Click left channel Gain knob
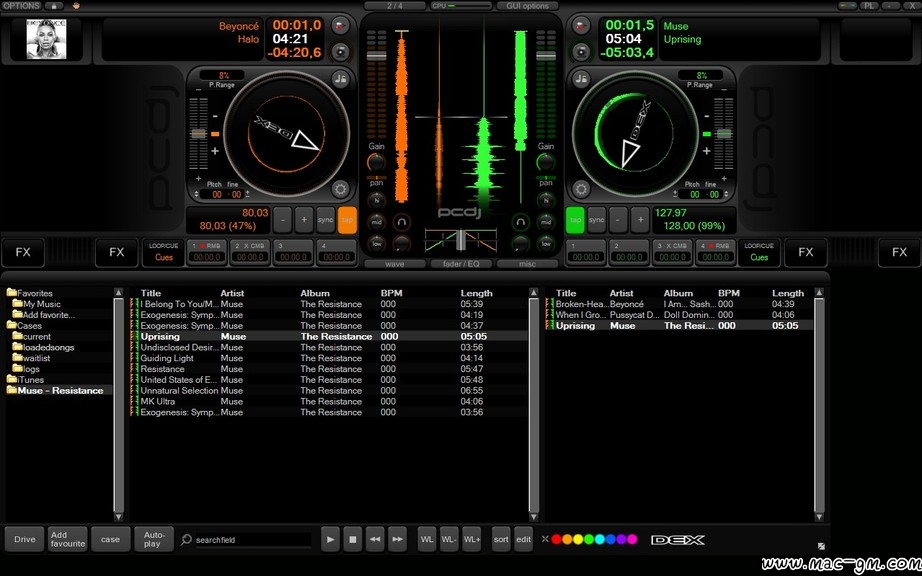Image resolution: width=922 pixels, height=576 pixels. click(376, 162)
